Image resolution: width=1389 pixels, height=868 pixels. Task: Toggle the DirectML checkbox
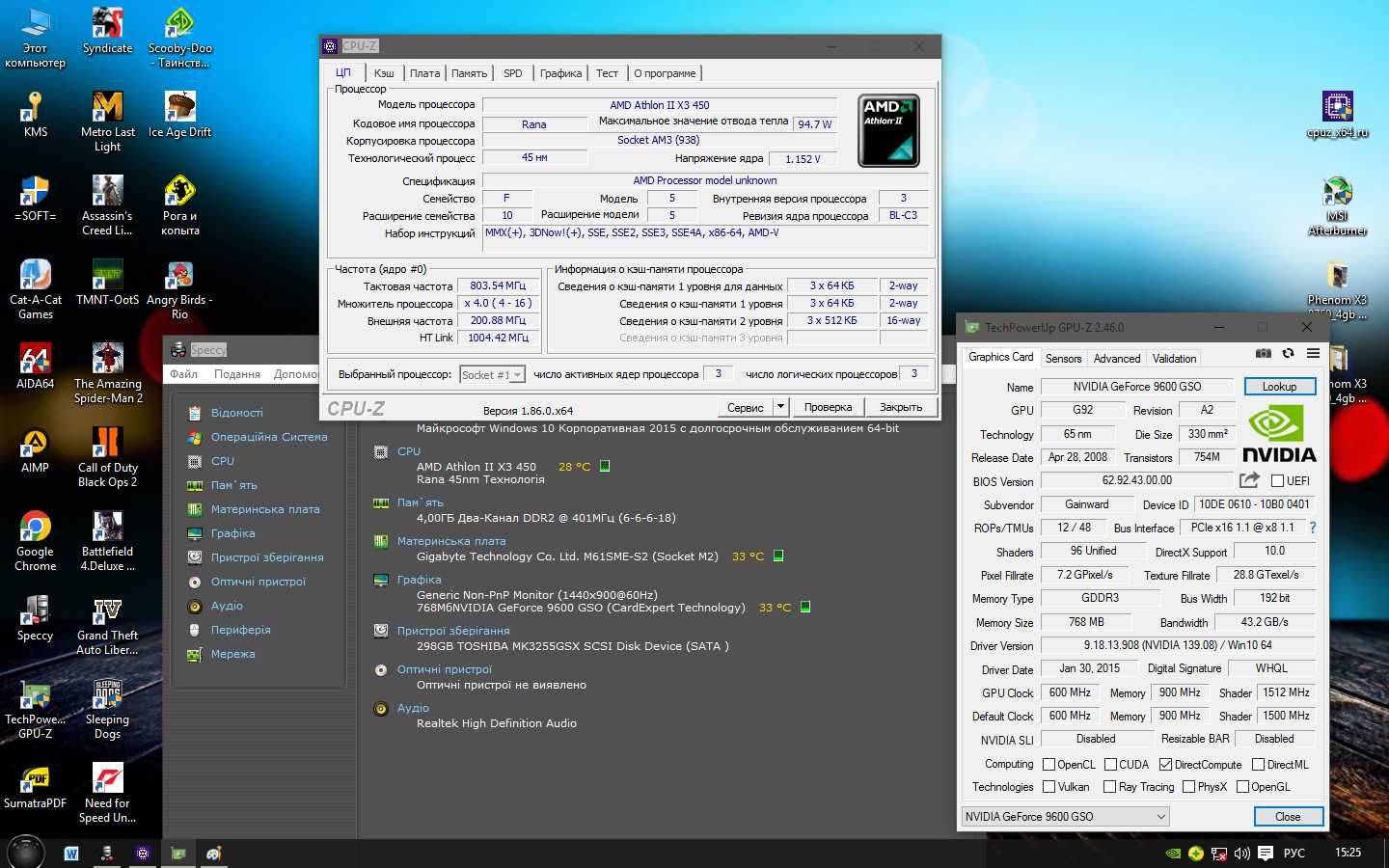1258,764
